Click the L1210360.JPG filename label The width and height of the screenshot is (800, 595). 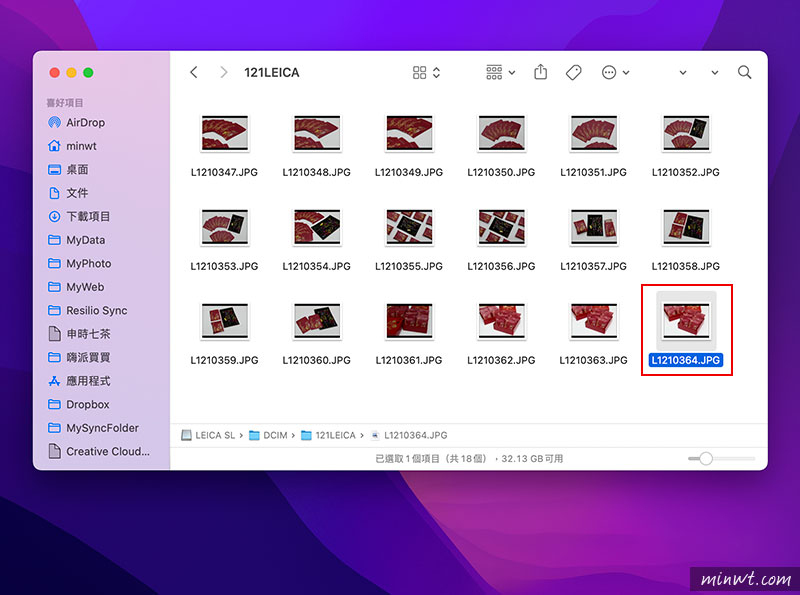click(x=317, y=360)
